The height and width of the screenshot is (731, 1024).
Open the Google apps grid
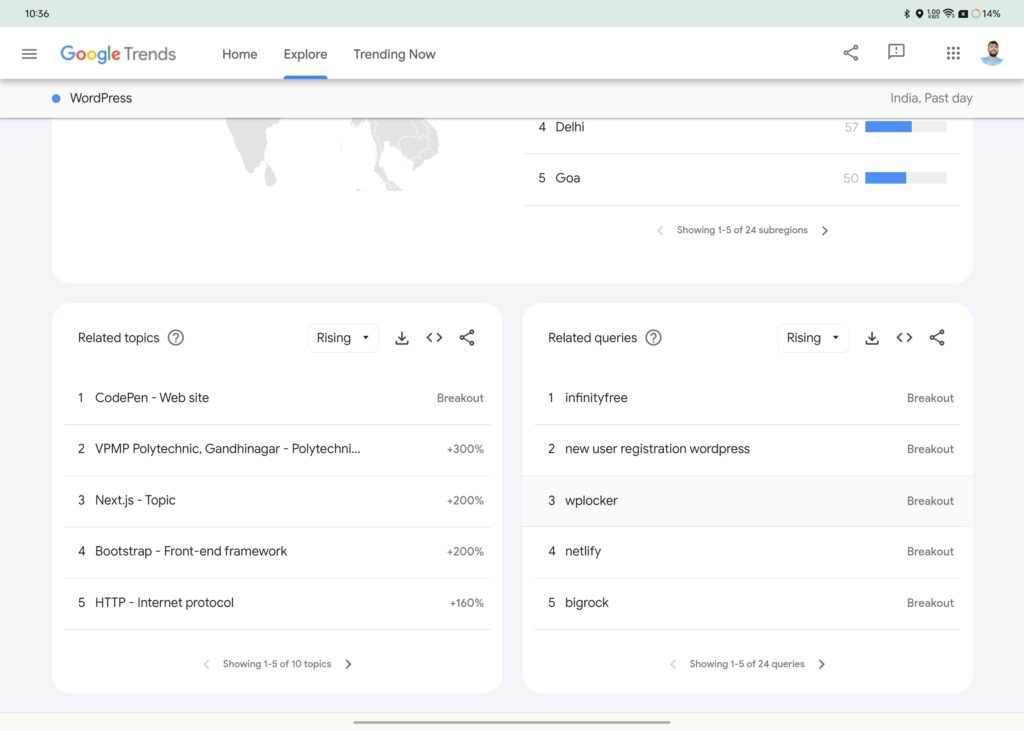click(953, 53)
